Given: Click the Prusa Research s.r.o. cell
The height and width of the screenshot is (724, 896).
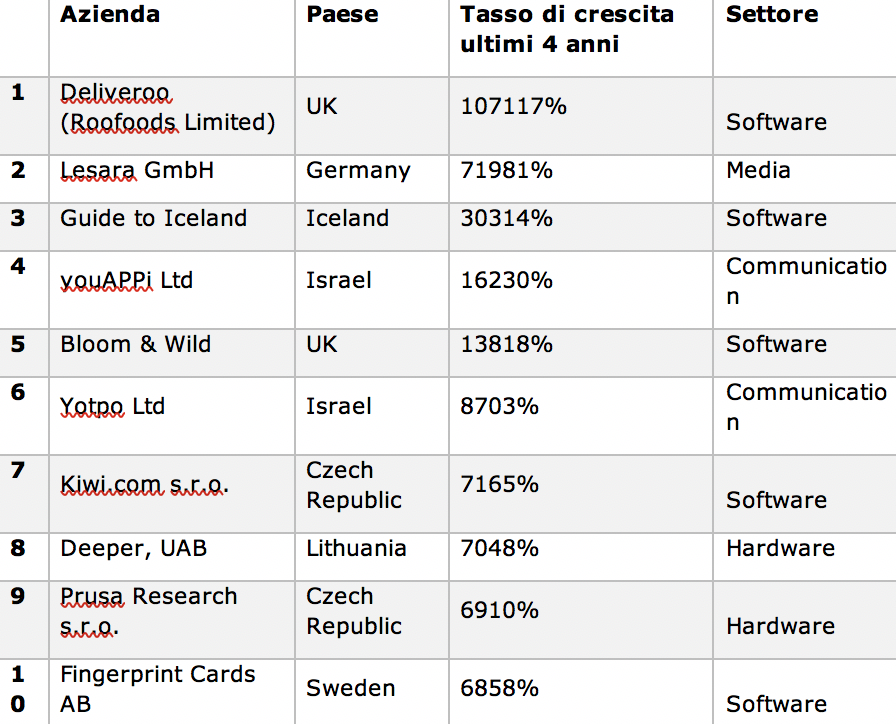Looking at the screenshot, I should pos(148,611).
